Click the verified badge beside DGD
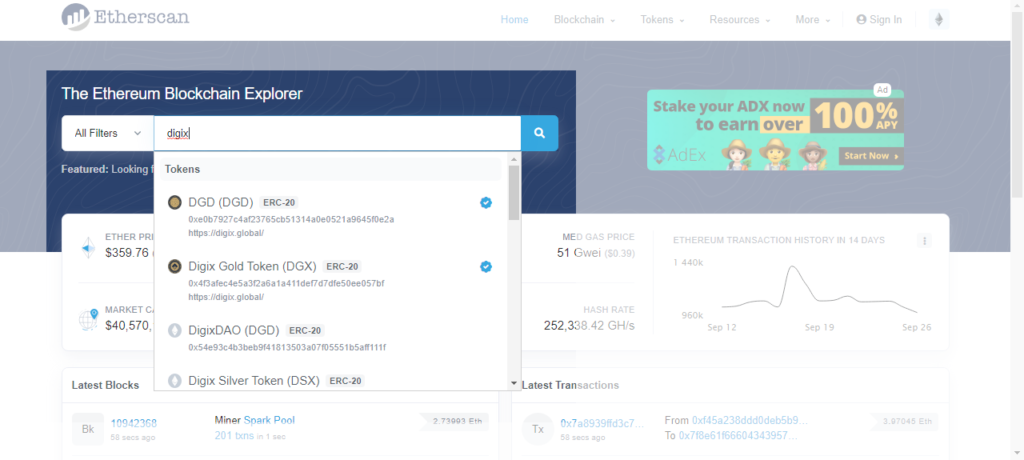 (486, 203)
